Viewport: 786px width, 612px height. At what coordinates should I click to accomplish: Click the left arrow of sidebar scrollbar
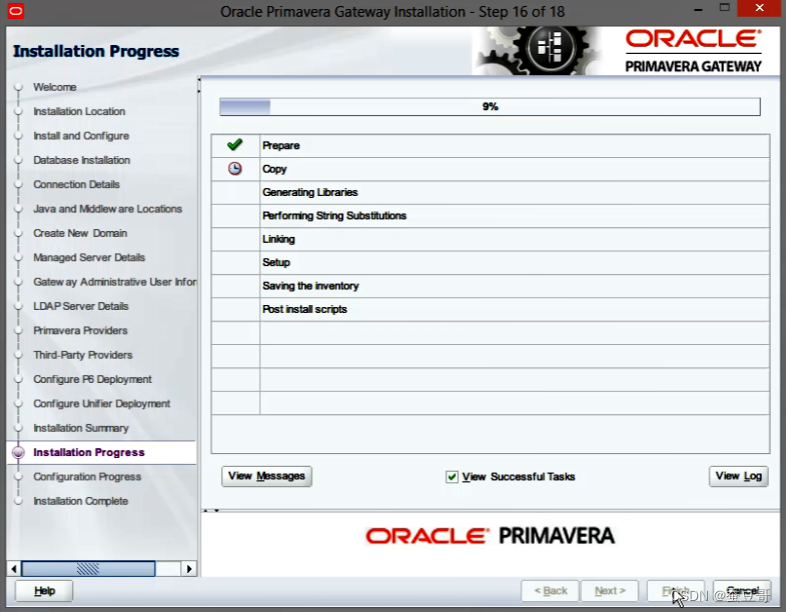pyautogui.click(x=14, y=569)
